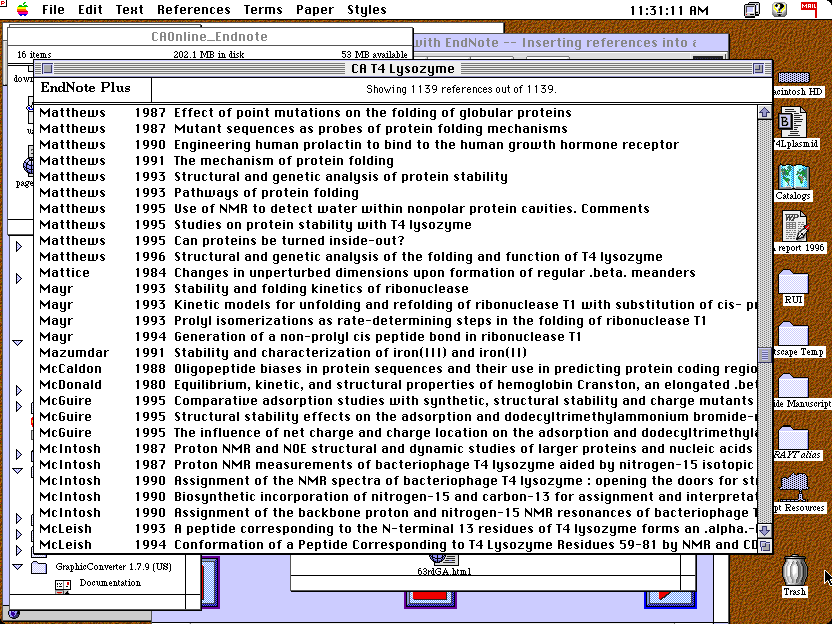
Task: Select the RUI folder icon
Action: 793,281
